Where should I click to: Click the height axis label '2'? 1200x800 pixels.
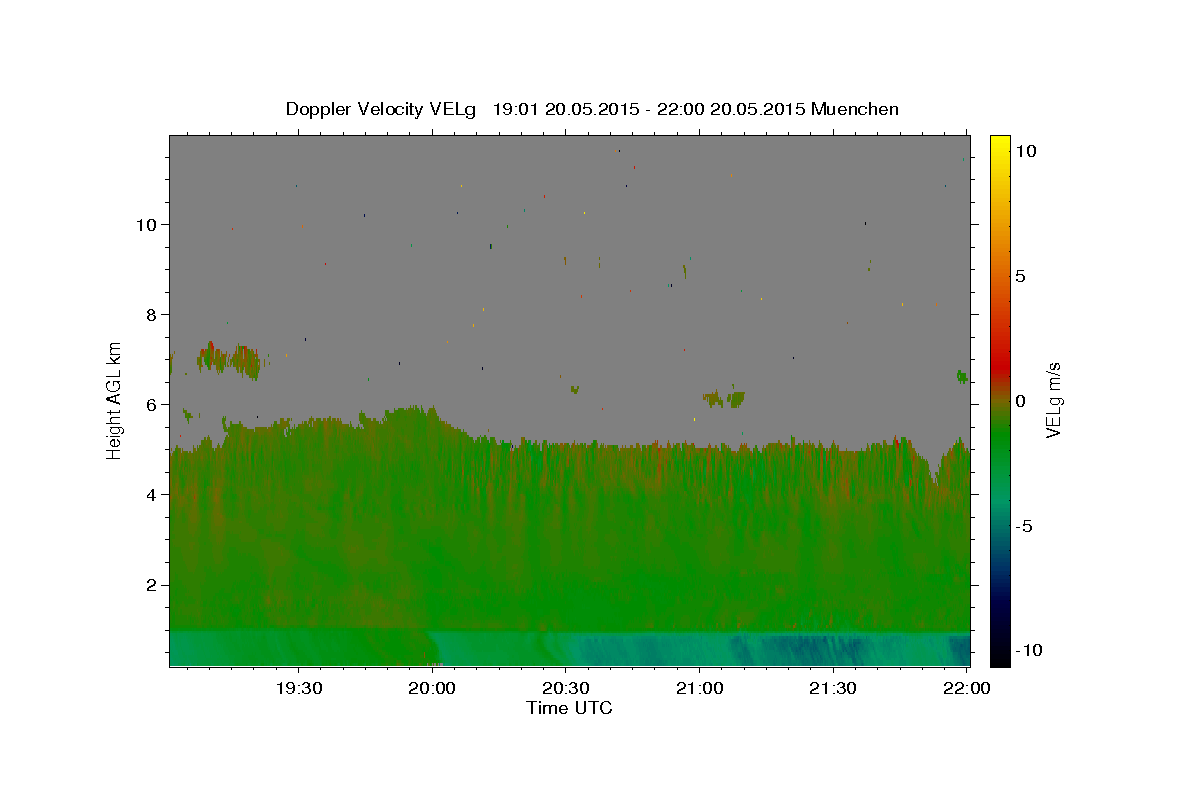152,584
